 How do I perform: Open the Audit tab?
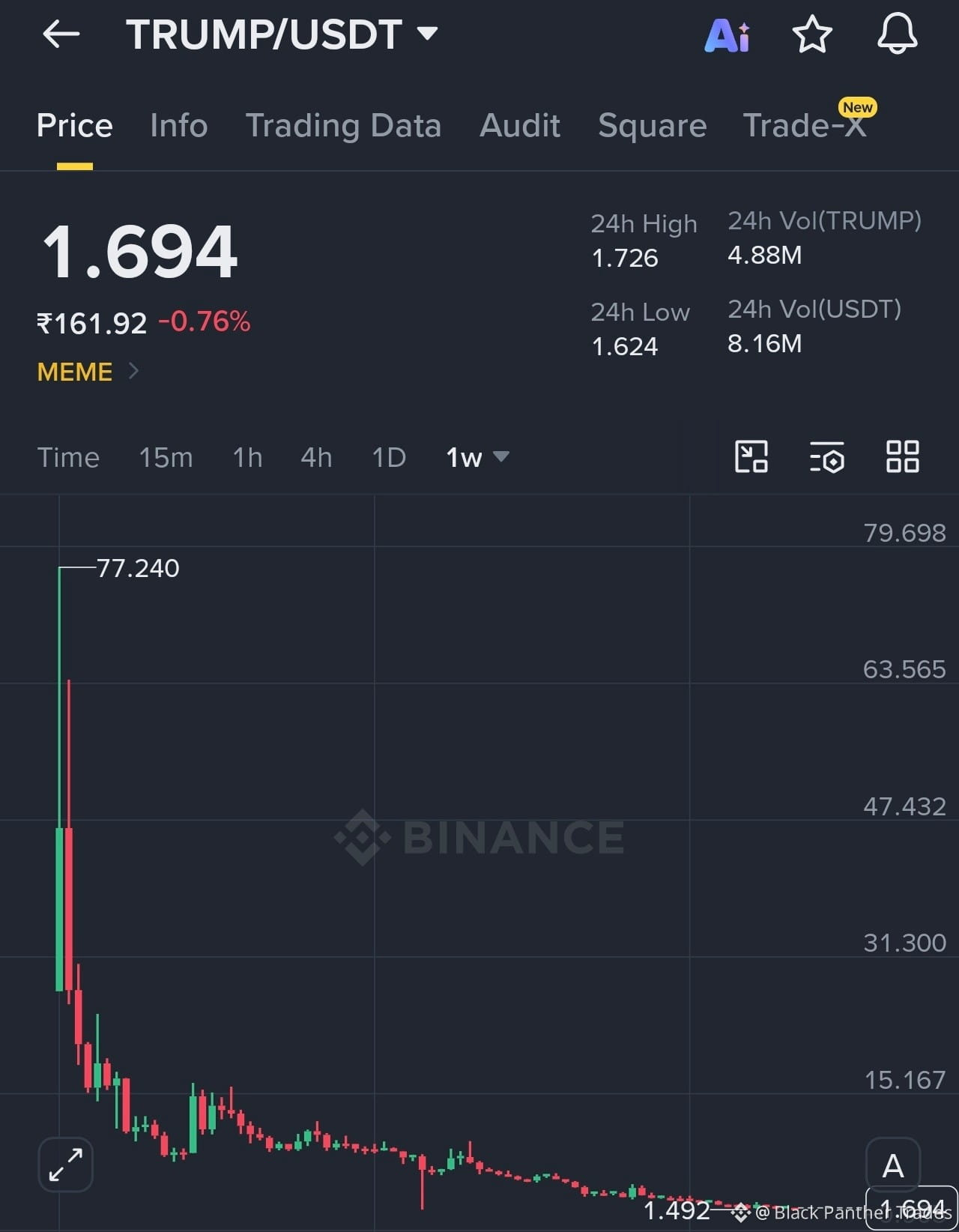[520, 125]
